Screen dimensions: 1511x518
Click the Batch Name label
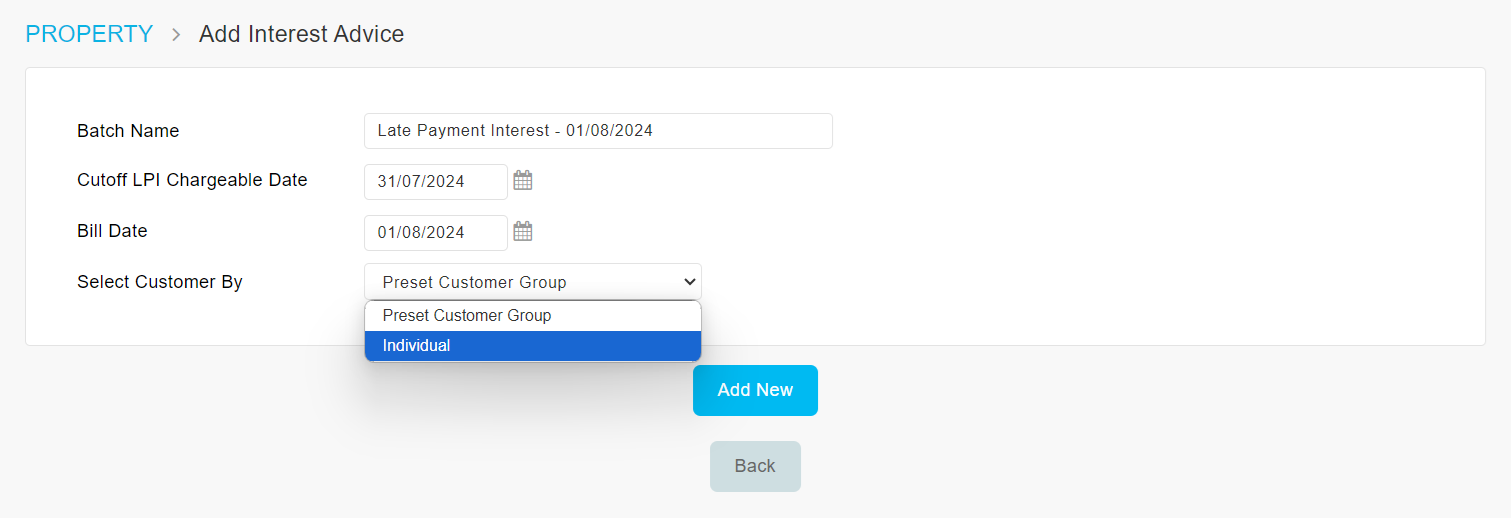tap(128, 131)
